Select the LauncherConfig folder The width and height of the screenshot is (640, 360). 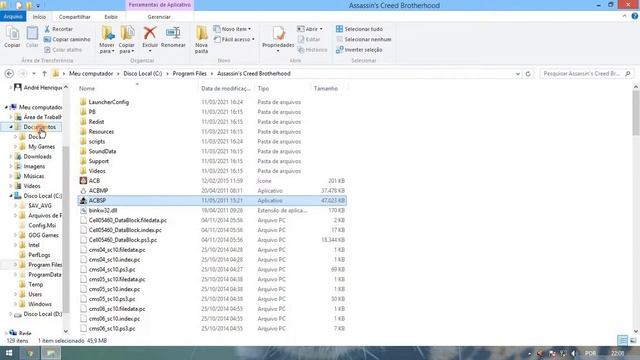109,102
